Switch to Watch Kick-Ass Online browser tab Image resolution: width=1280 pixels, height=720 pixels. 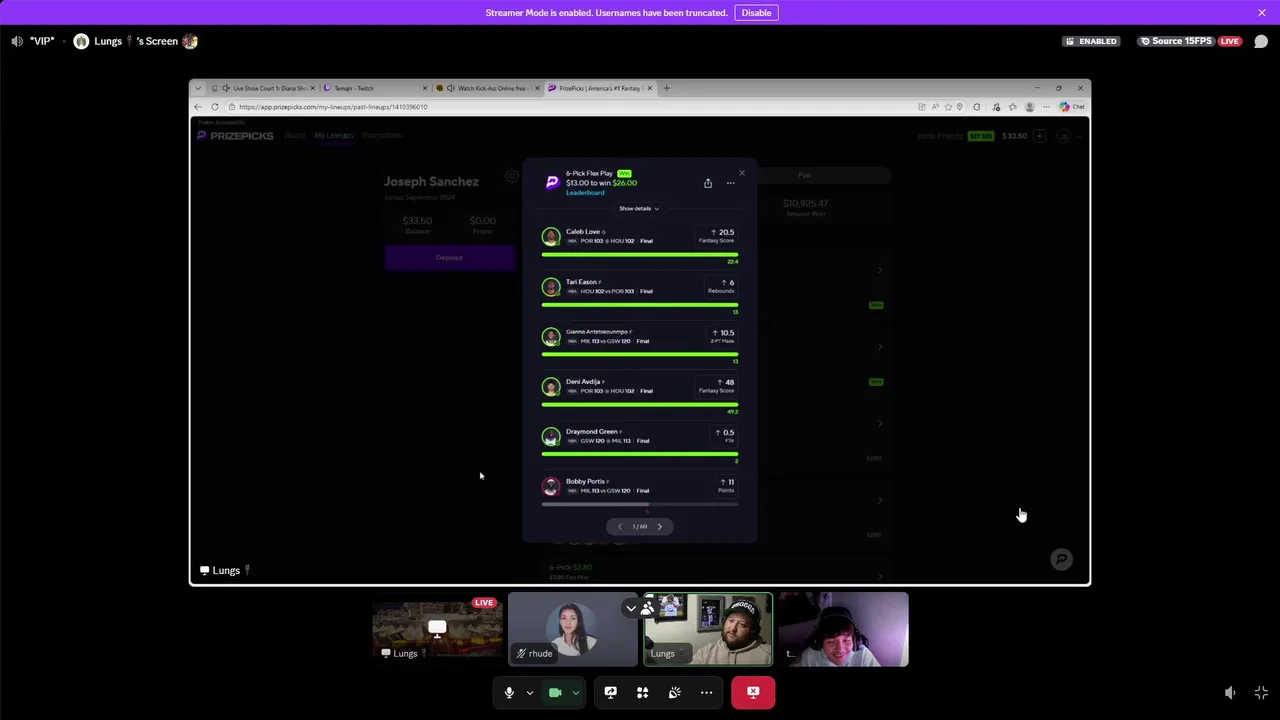(x=488, y=88)
